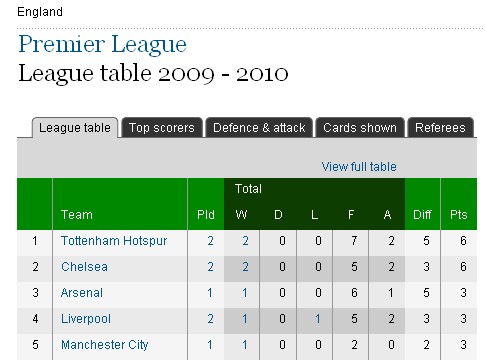Switch to the Top scorers tab

click(x=162, y=128)
